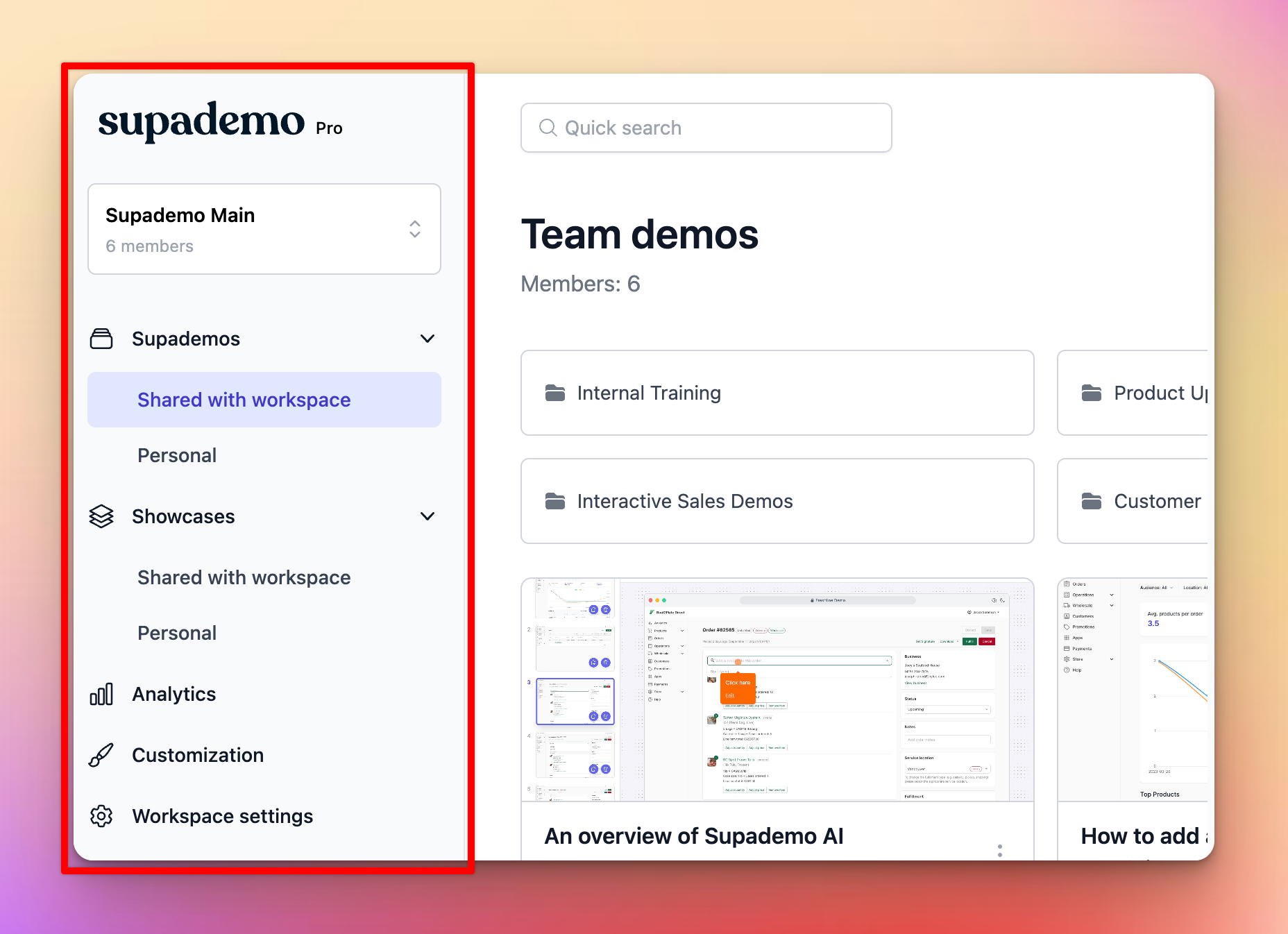
Task: Open the Supademo AI overview demo thumbnail
Action: click(777, 690)
